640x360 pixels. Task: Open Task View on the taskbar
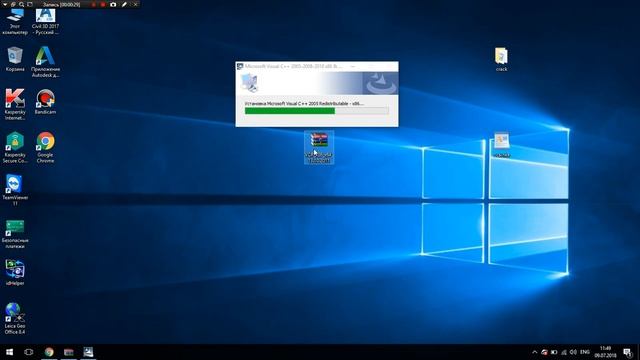click(29, 352)
